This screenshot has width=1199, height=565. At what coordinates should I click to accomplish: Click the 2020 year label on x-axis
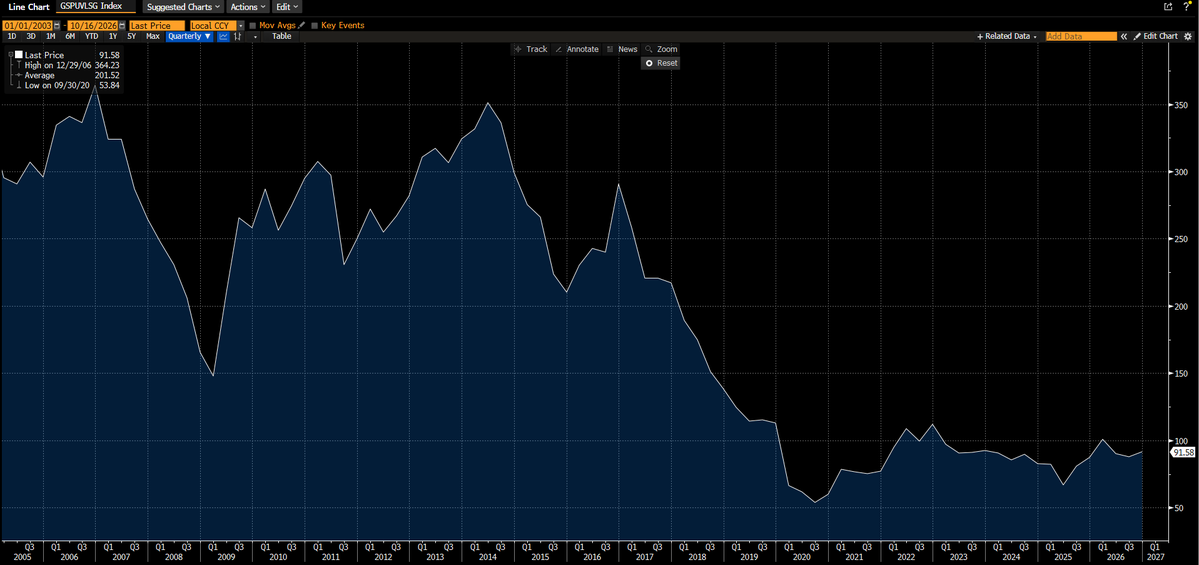click(801, 557)
